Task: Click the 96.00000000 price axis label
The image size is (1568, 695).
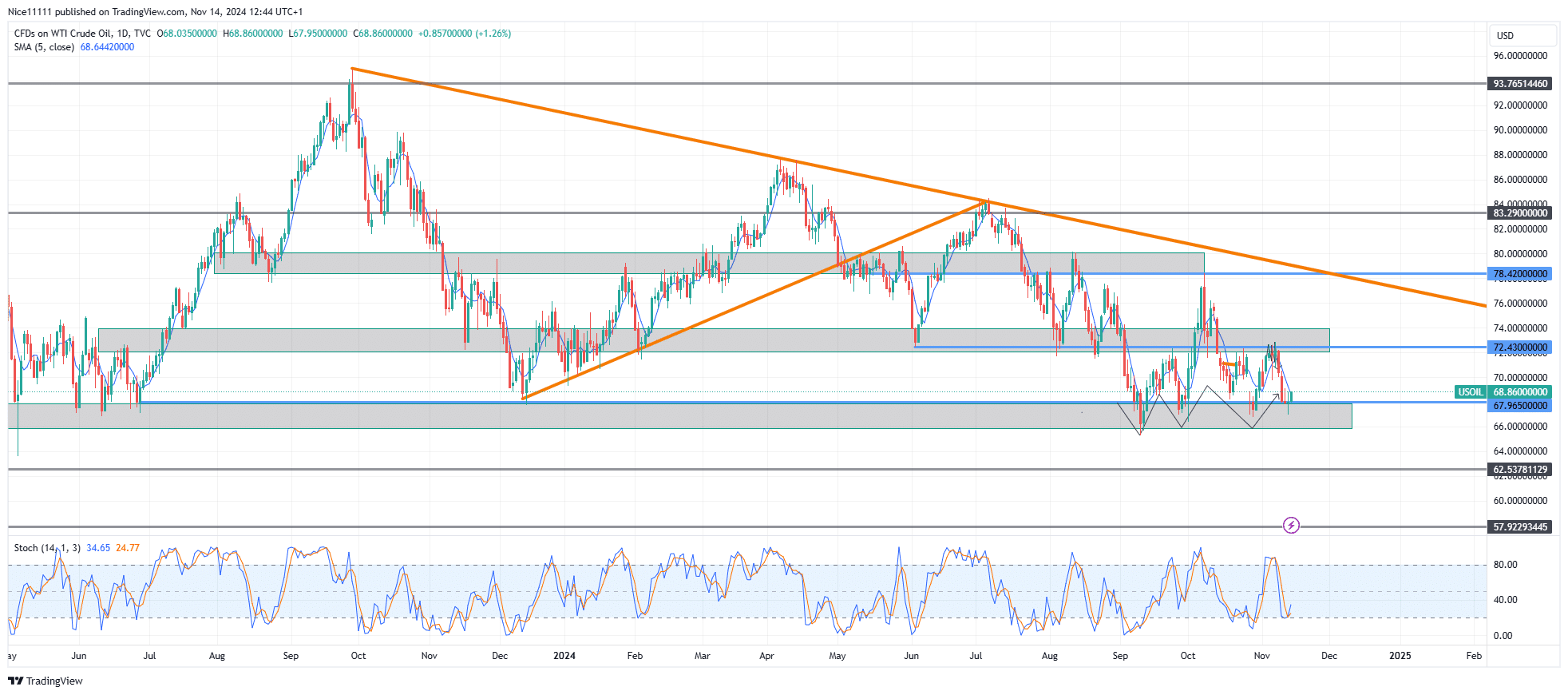Action: click(1520, 56)
